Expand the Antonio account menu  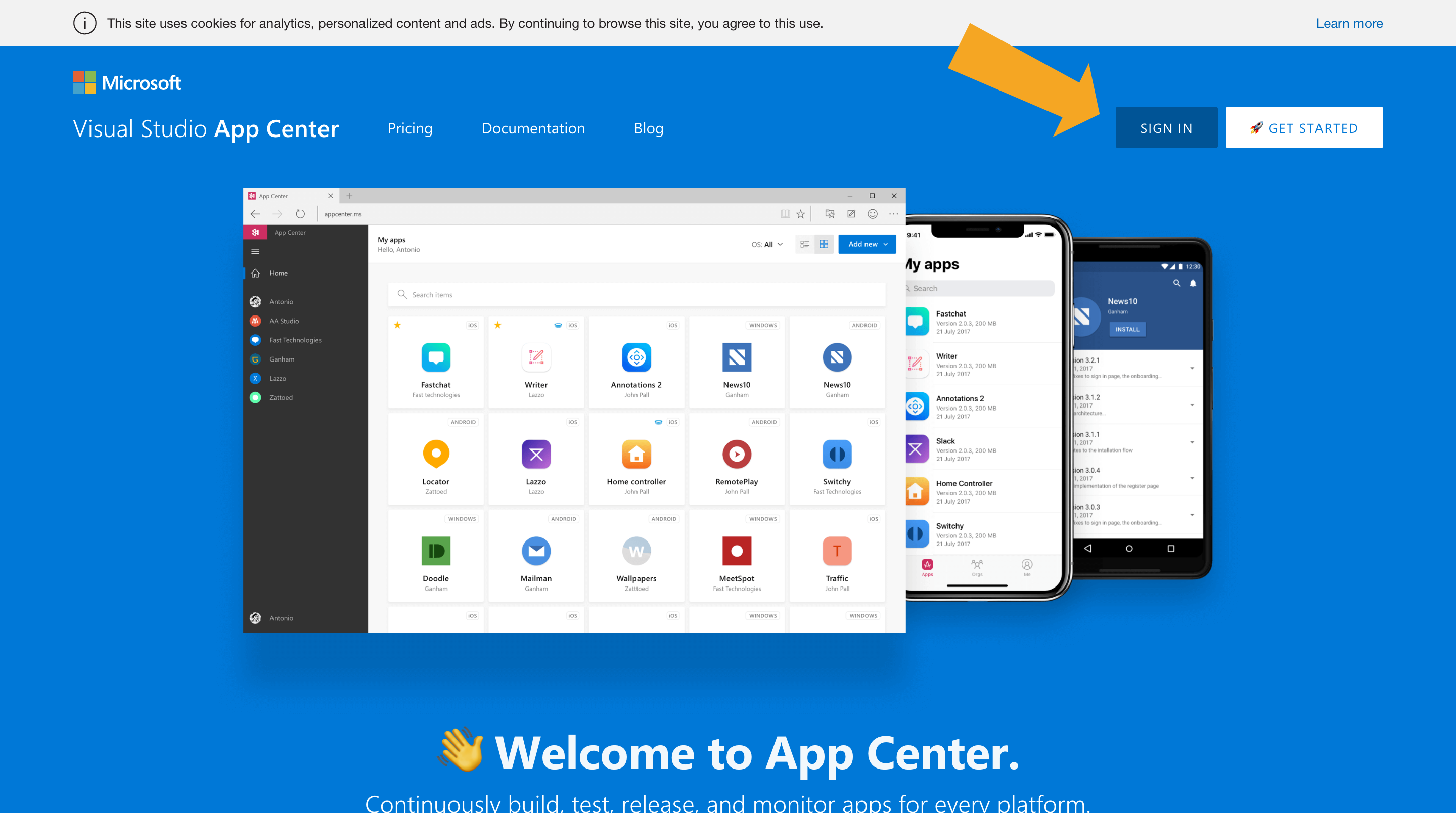[280, 617]
